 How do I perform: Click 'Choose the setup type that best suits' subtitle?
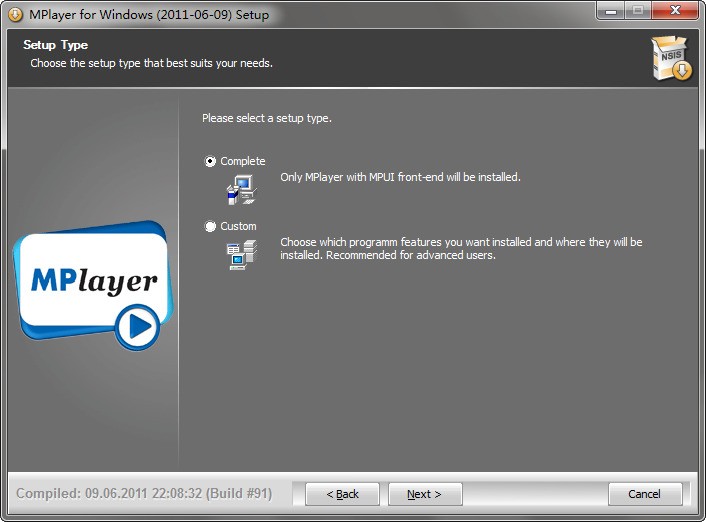[151, 63]
